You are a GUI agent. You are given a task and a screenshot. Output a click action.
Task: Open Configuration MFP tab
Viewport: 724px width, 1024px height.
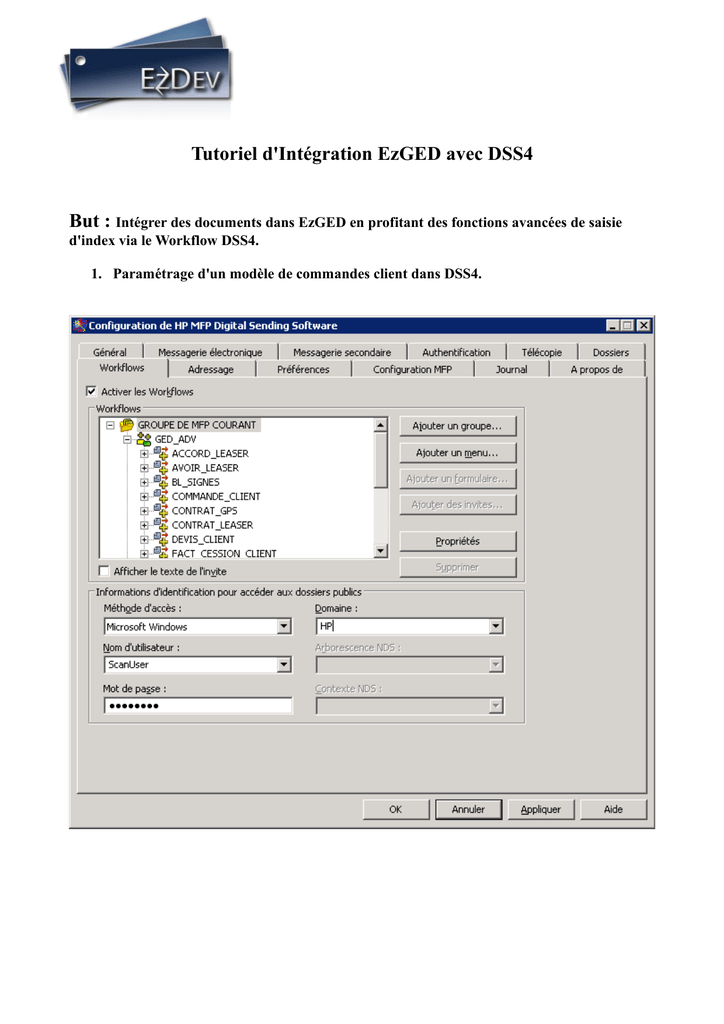click(413, 369)
